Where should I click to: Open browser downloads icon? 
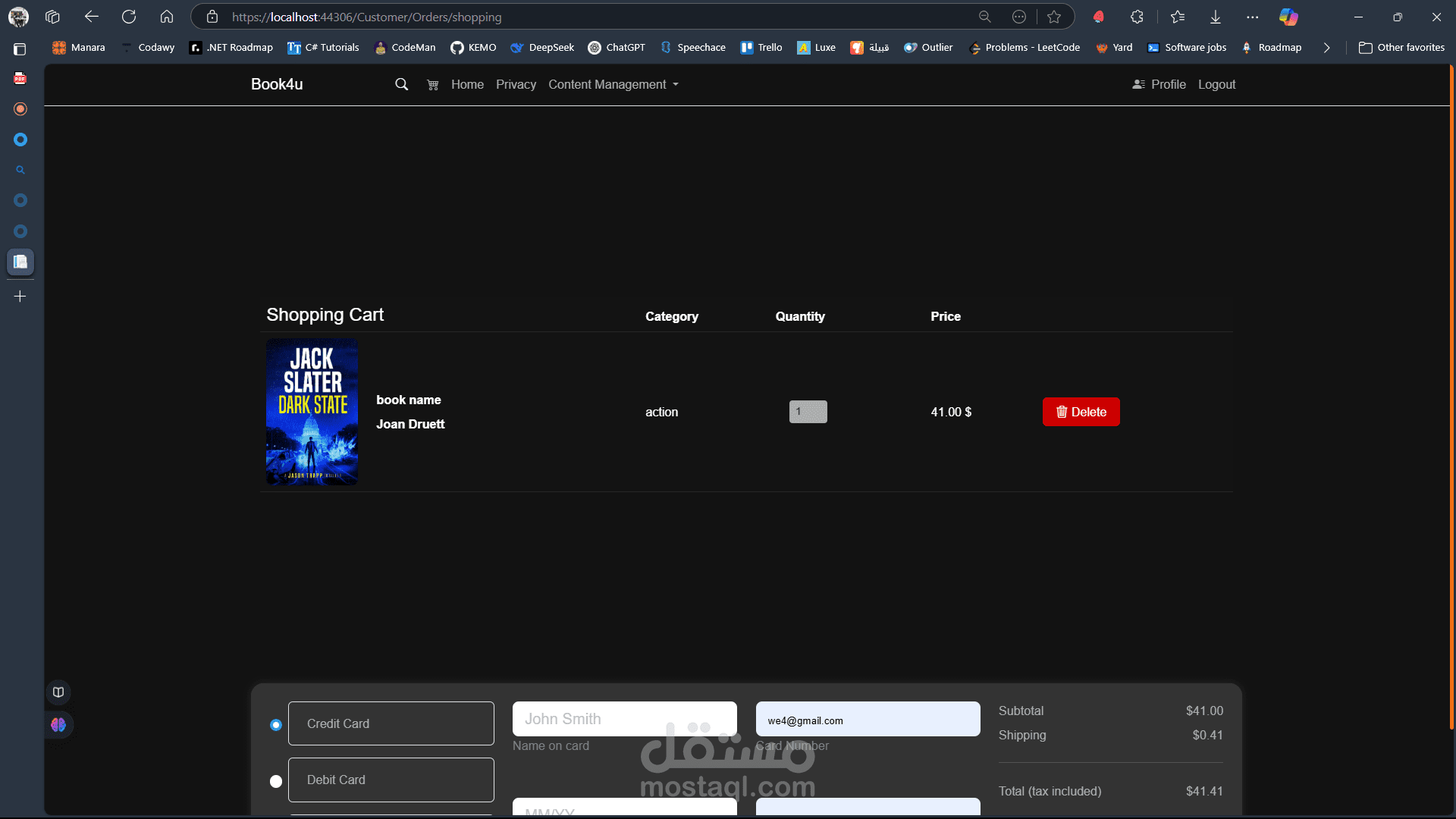coord(1215,17)
